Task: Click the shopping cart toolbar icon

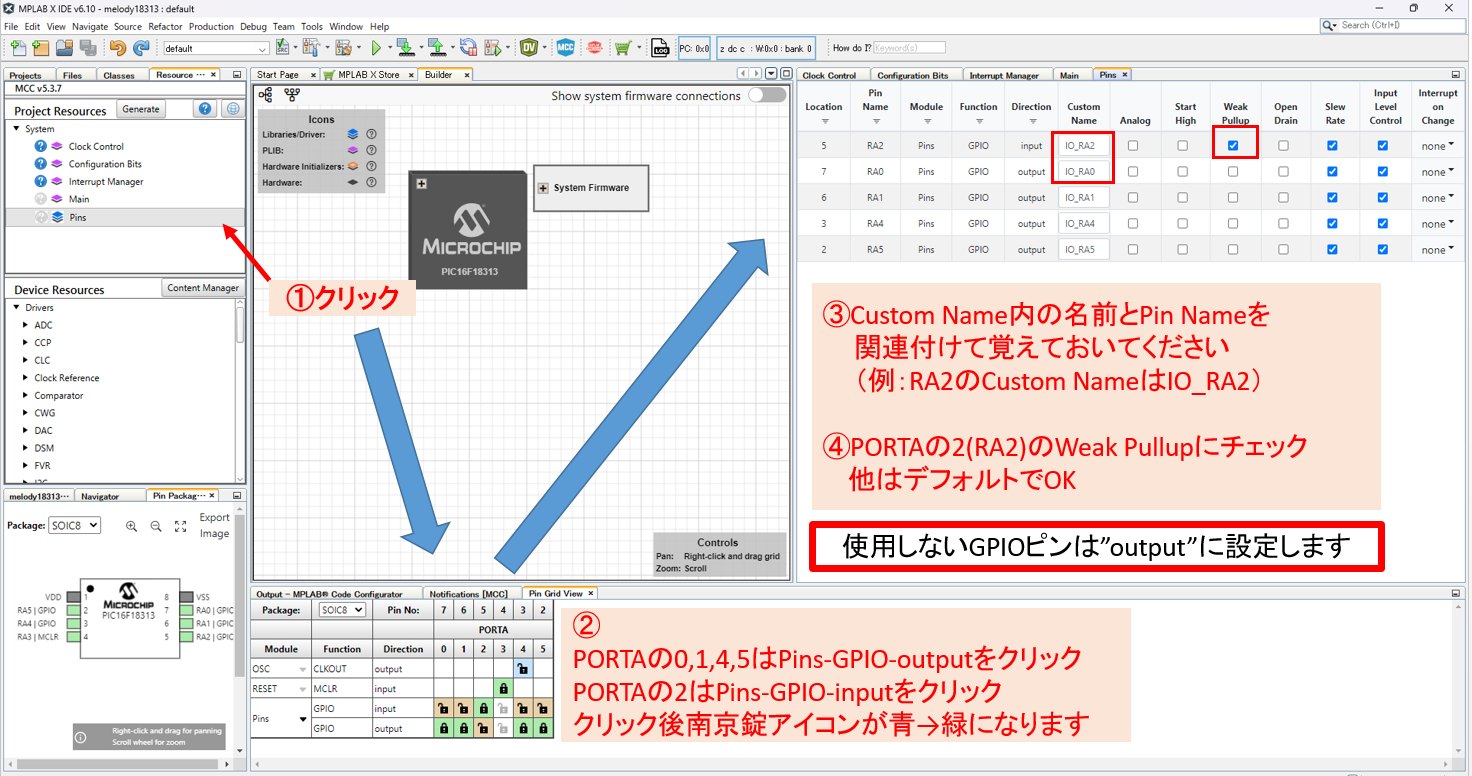Action: [x=623, y=48]
